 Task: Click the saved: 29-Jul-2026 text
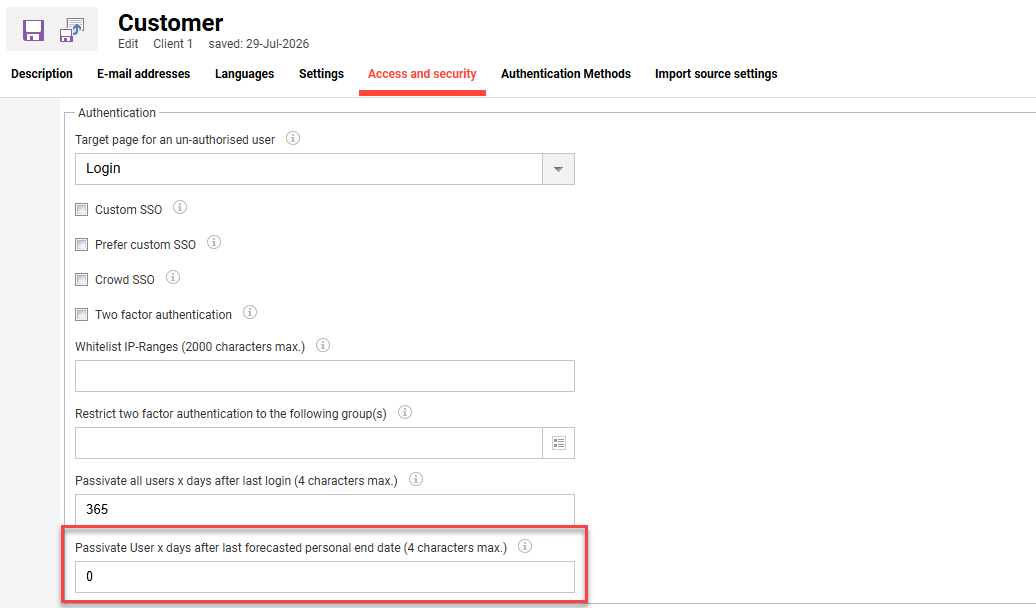[x=259, y=44]
